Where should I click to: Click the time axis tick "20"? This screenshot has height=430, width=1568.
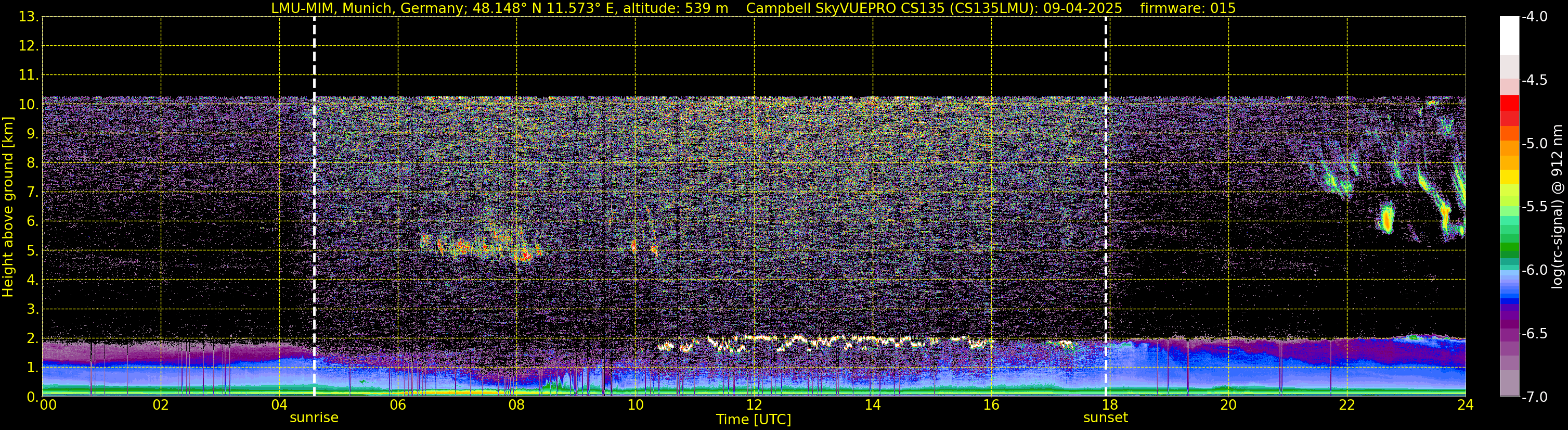[1228, 405]
